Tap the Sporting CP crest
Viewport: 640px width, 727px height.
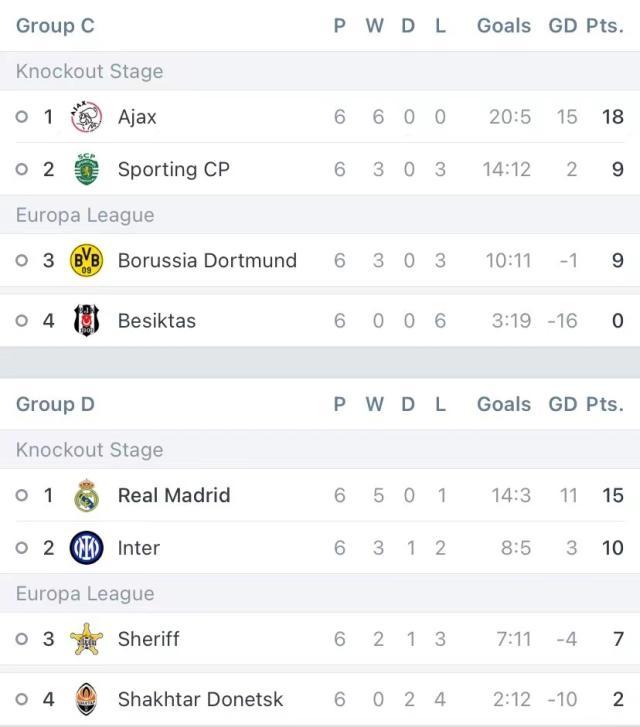click(86, 169)
